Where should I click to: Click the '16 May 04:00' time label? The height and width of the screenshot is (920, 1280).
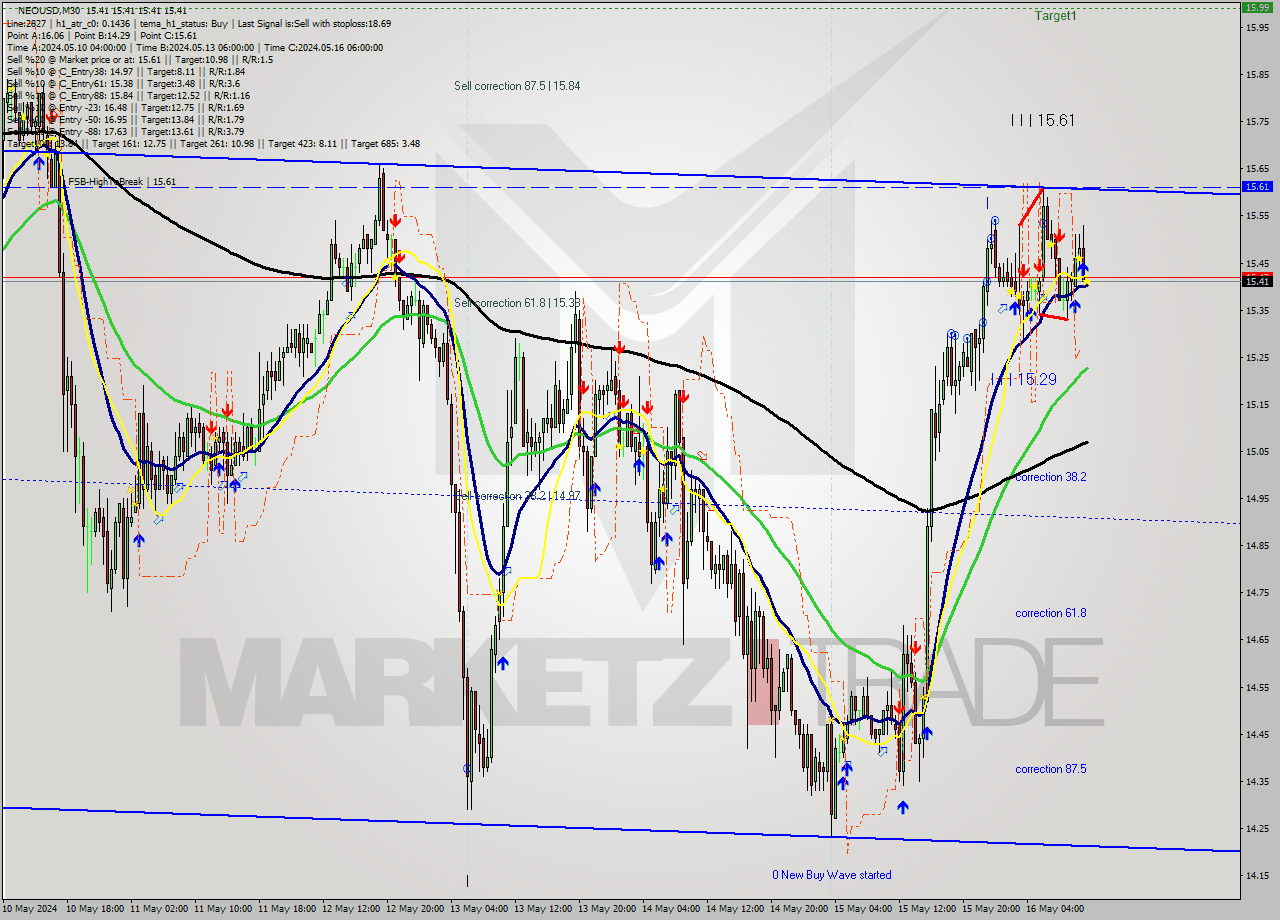click(x=1057, y=909)
